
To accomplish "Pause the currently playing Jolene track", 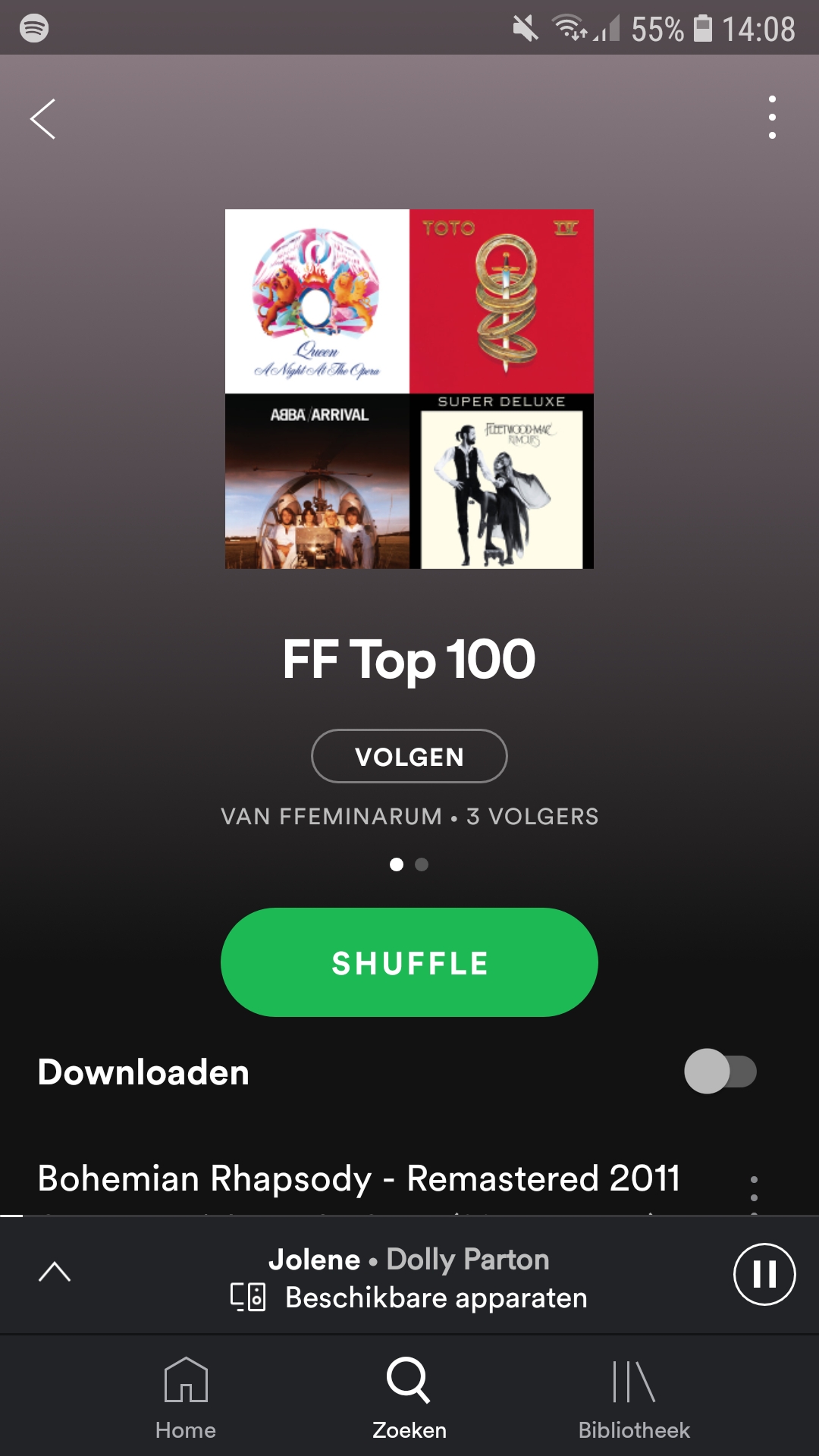I will (x=764, y=1274).
